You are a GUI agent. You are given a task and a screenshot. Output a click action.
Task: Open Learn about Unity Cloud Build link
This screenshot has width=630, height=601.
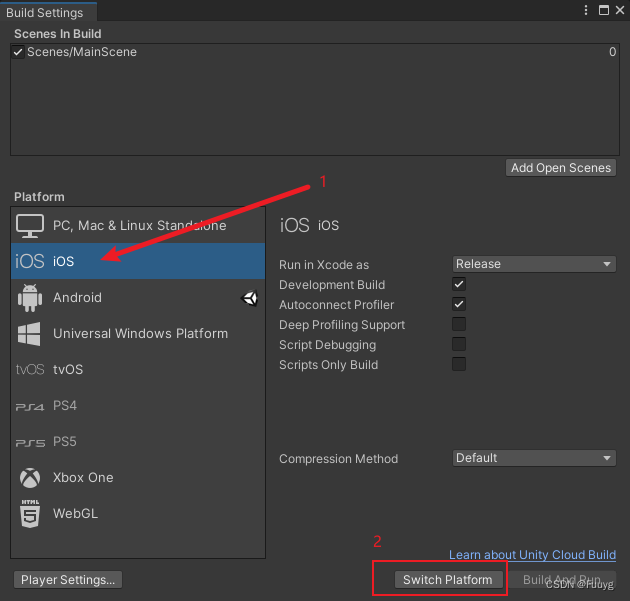(532, 555)
